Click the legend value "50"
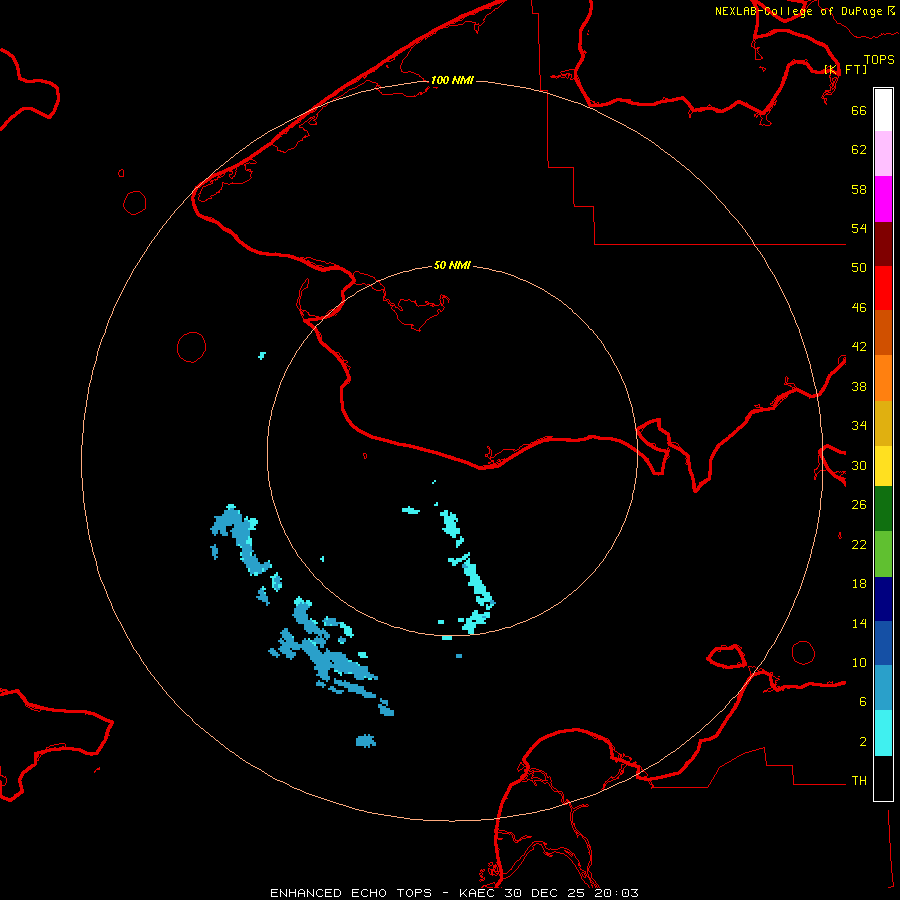This screenshot has height=900, width=900. [859, 268]
